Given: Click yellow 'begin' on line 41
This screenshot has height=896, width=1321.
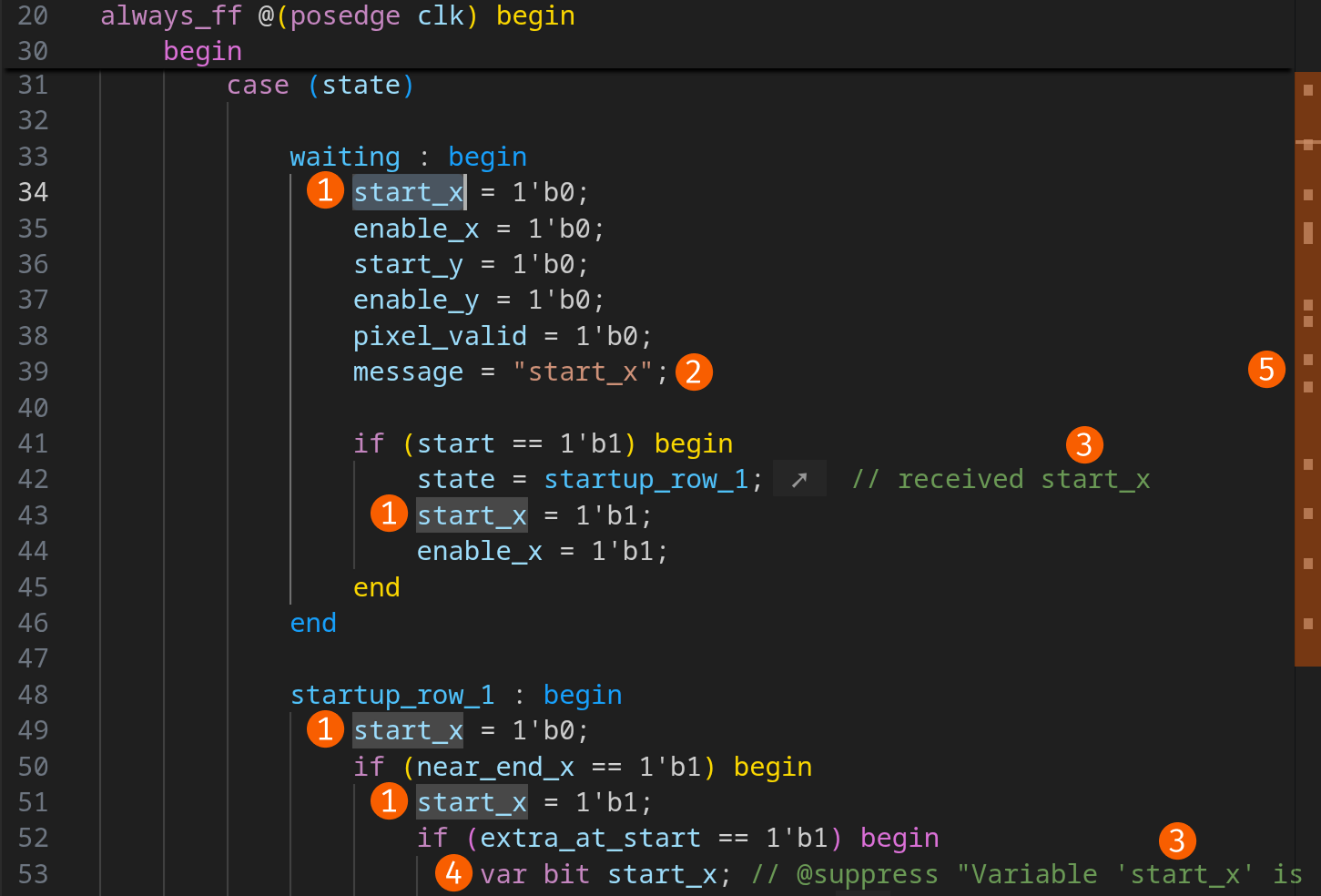Looking at the screenshot, I should (693, 444).
